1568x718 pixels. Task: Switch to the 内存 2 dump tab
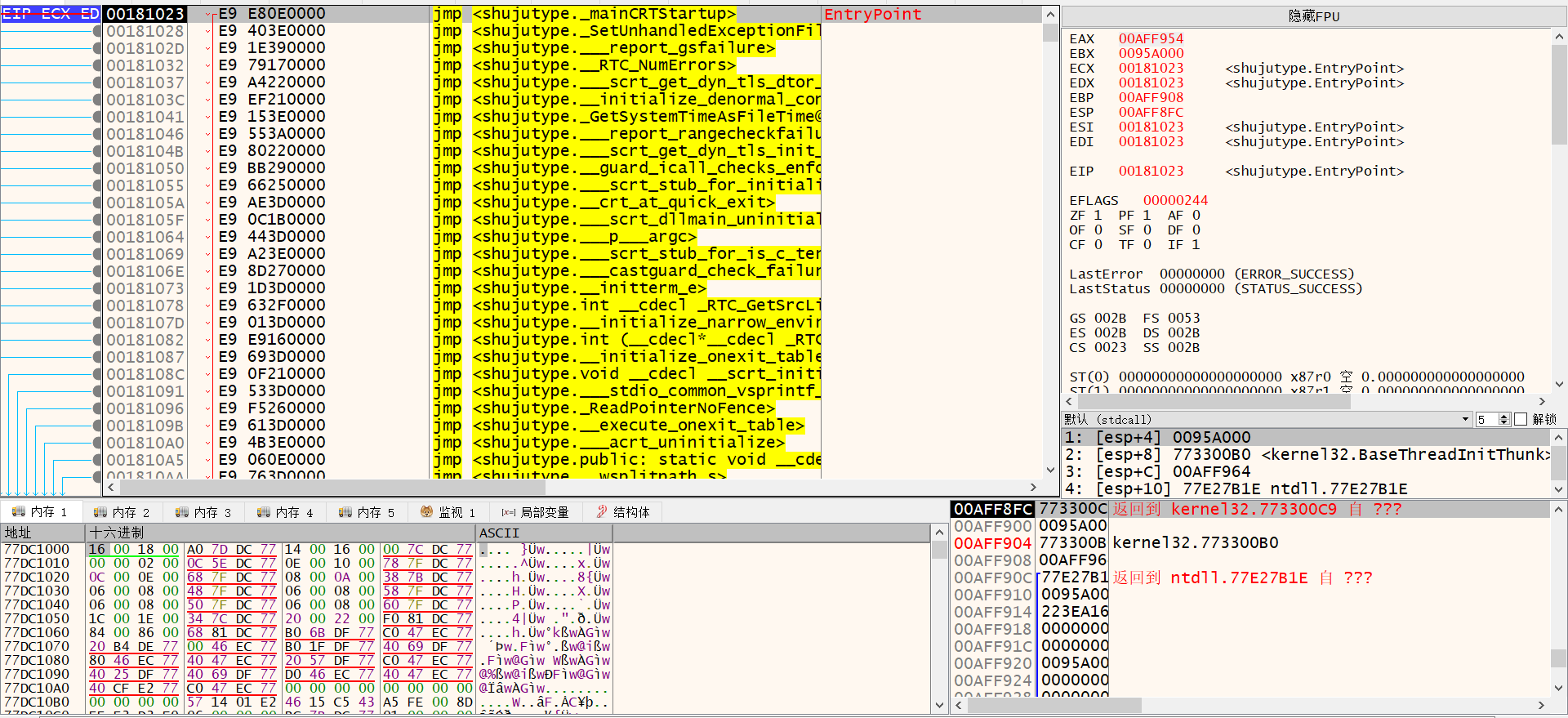click(x=122, y=512)
